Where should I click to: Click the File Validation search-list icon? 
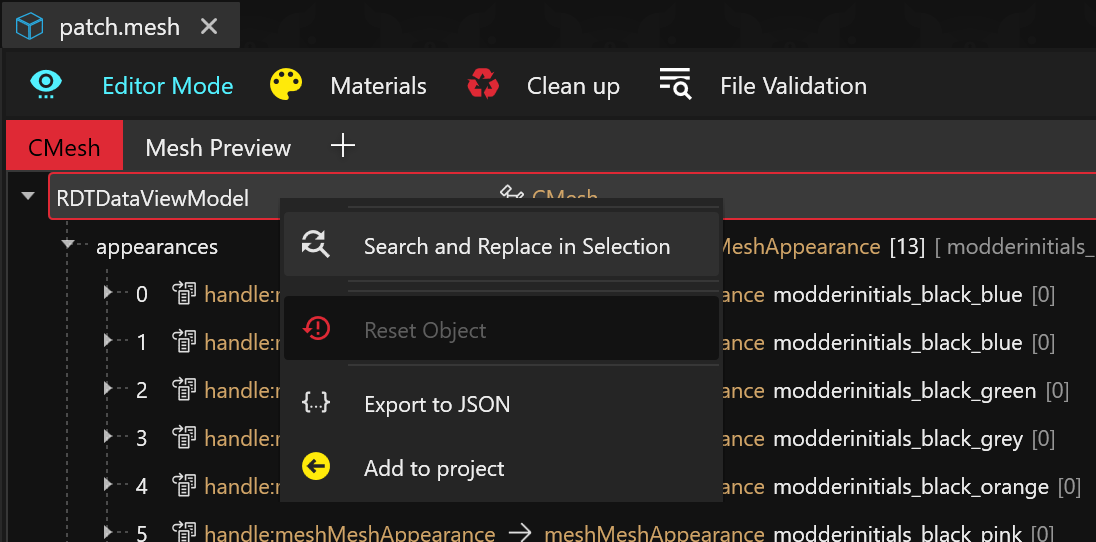pyautogui.click(x=675, y=85)
